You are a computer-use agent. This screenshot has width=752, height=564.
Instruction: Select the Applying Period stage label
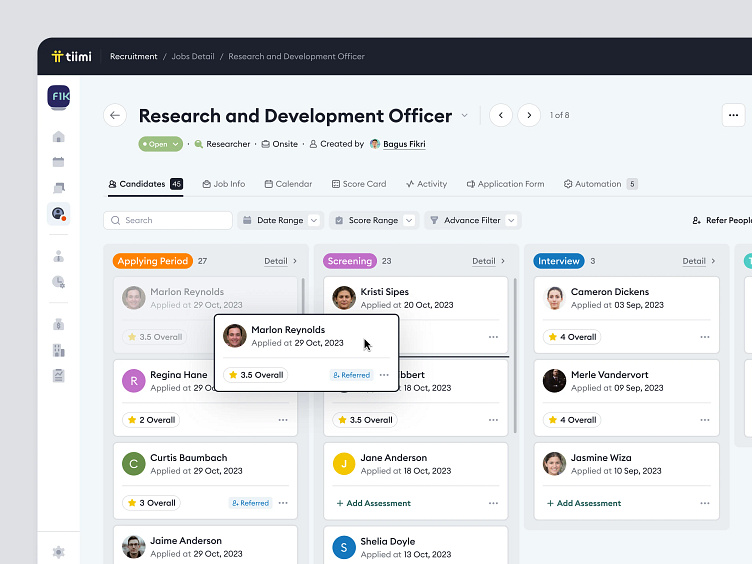153,261
